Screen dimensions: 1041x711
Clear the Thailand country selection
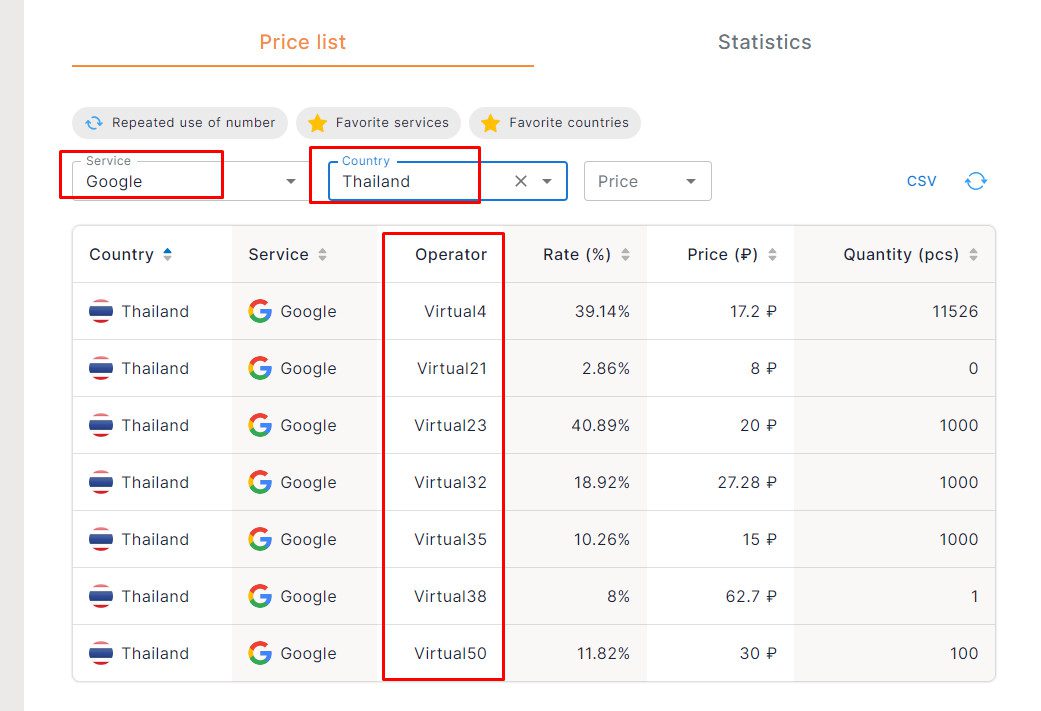point(521,181)
